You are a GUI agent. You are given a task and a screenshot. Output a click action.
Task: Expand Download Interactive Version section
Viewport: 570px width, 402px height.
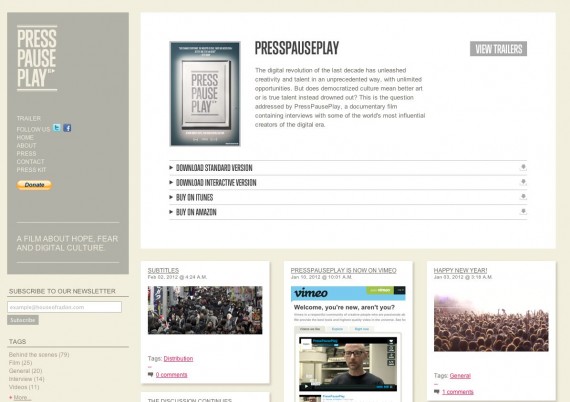(x=348, y=182)
